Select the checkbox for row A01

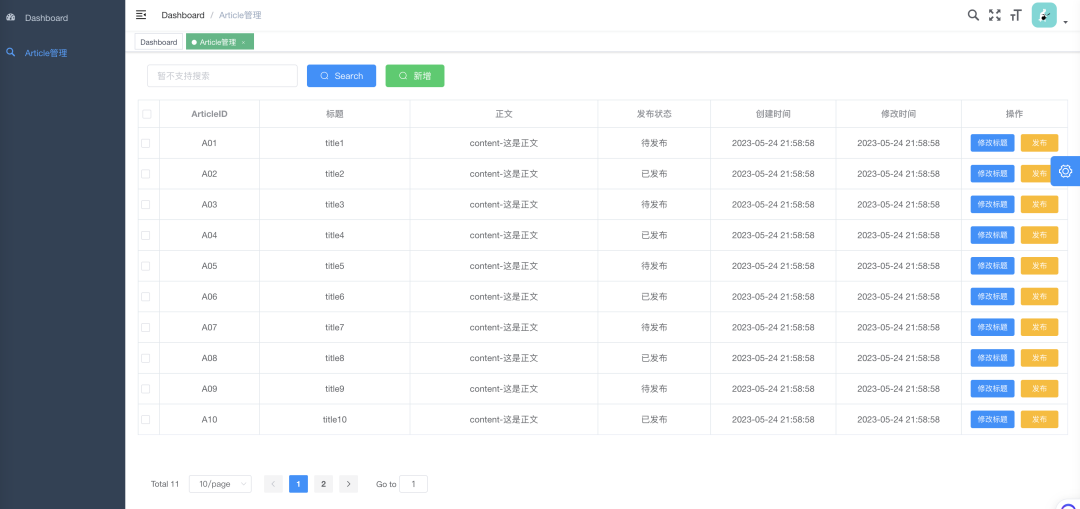pos(146,143)
